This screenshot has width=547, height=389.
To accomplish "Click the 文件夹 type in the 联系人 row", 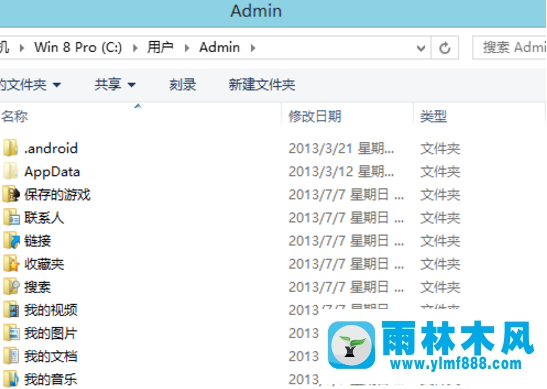I will coord(440,218).
